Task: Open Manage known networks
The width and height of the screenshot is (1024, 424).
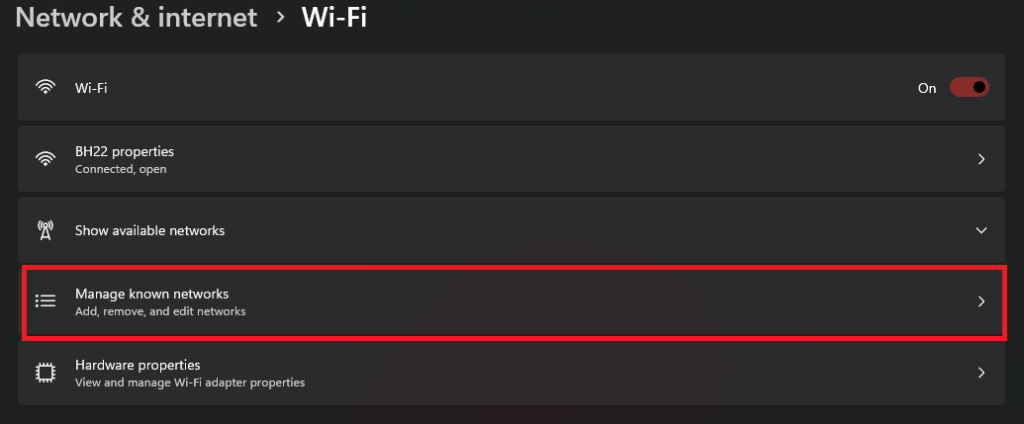Action: pos(152,294)
